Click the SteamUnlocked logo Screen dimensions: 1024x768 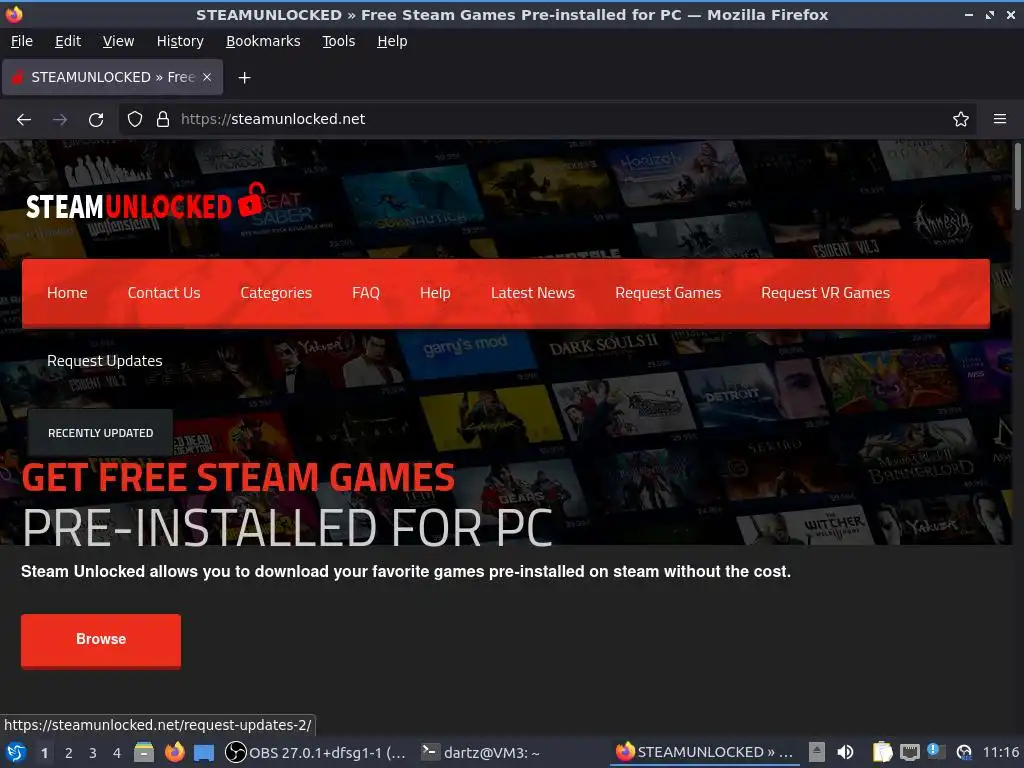tap(145, 203)
